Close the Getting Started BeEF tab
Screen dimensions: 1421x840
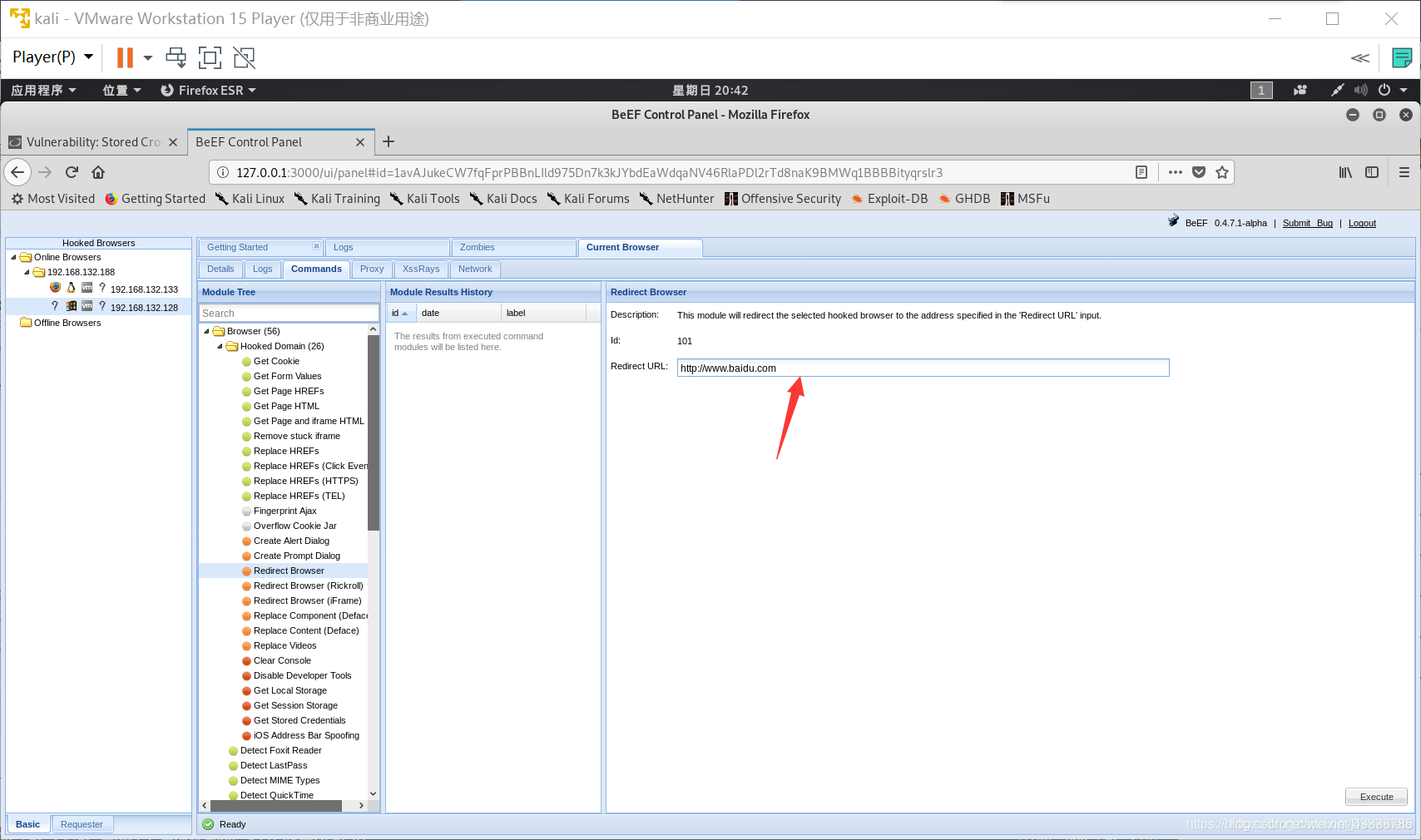pyautogui.click(x=316, y=246)
